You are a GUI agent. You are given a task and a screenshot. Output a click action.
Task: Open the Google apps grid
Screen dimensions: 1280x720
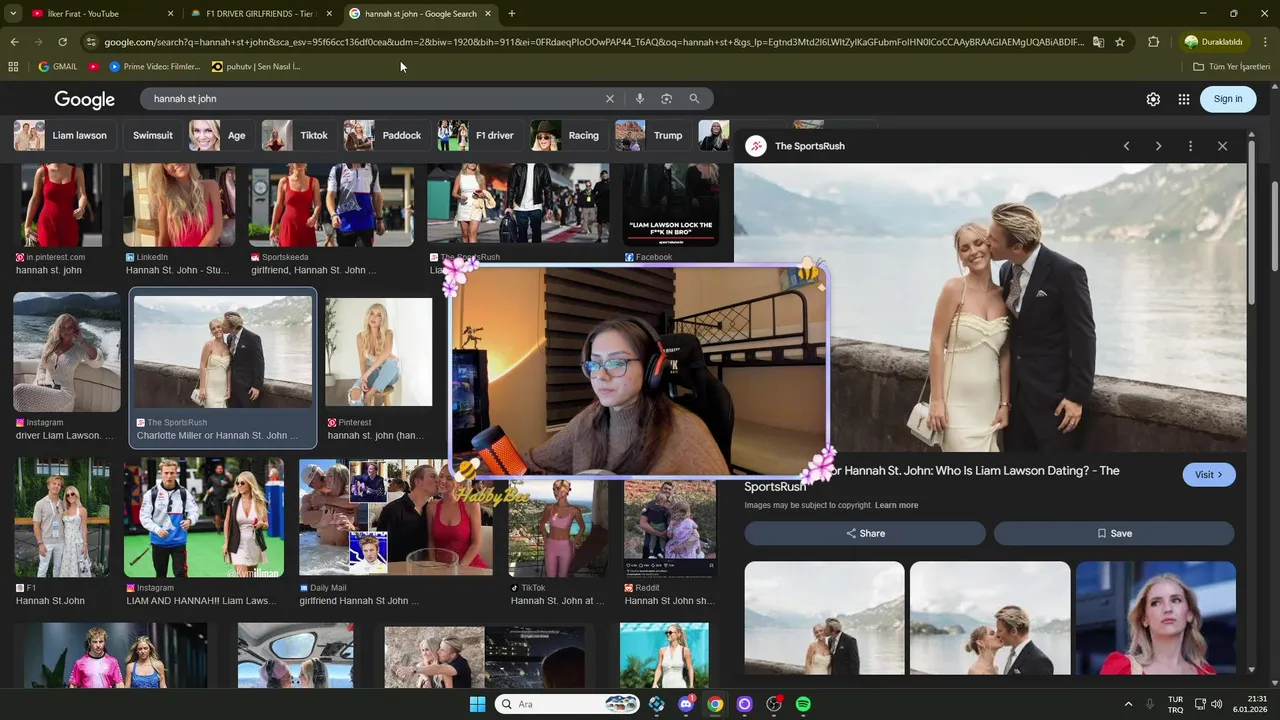pos(1184,99)
